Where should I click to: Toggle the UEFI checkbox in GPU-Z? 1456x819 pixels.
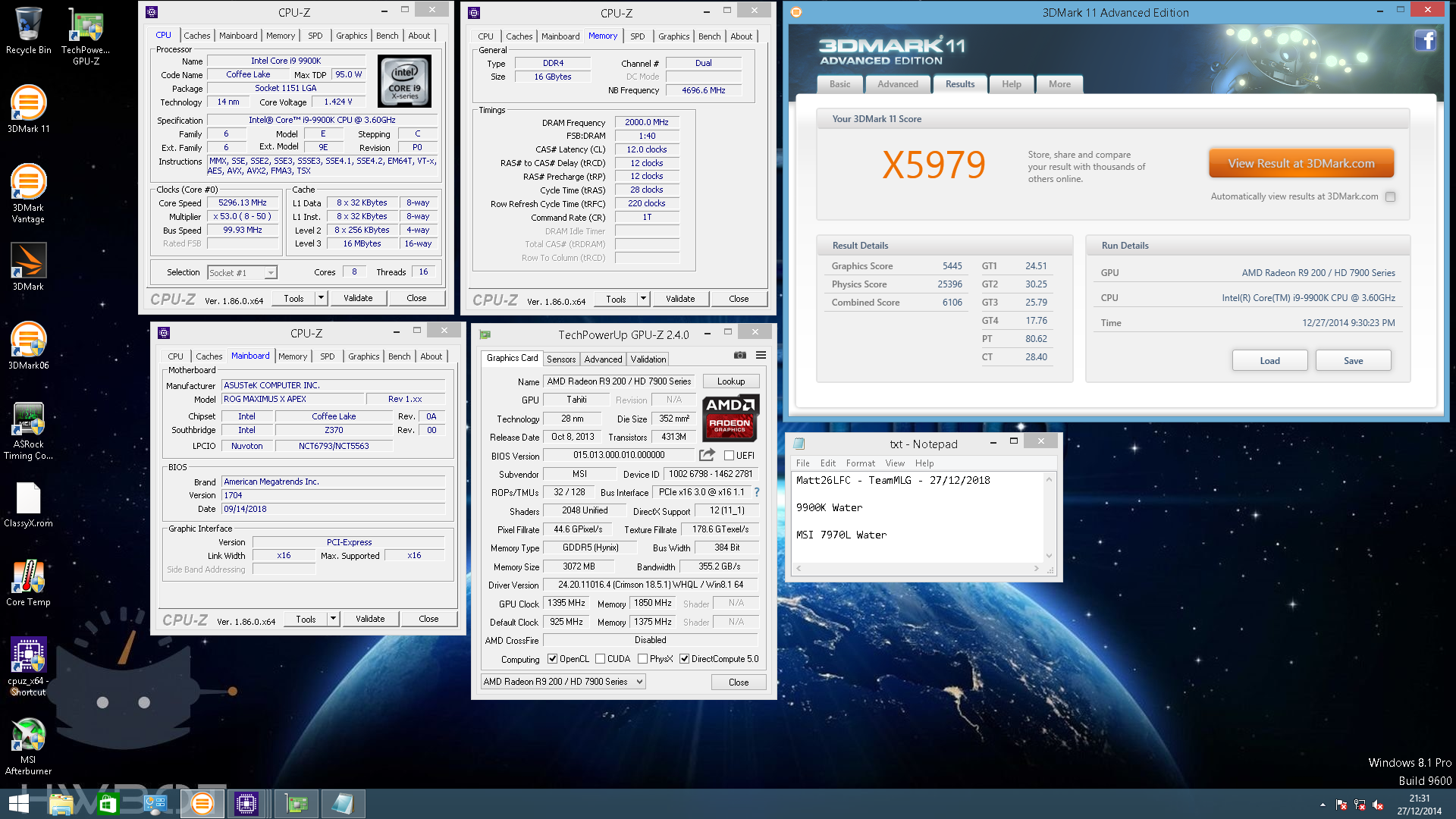click(729, 456)
